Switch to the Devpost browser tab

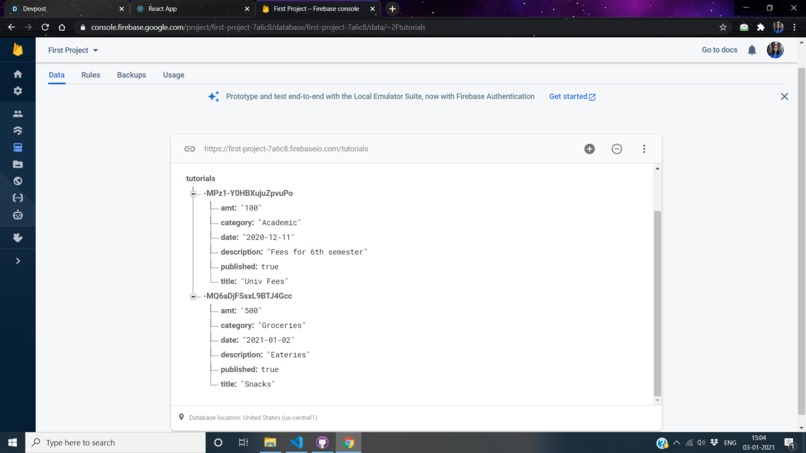[x=67, y=9]
